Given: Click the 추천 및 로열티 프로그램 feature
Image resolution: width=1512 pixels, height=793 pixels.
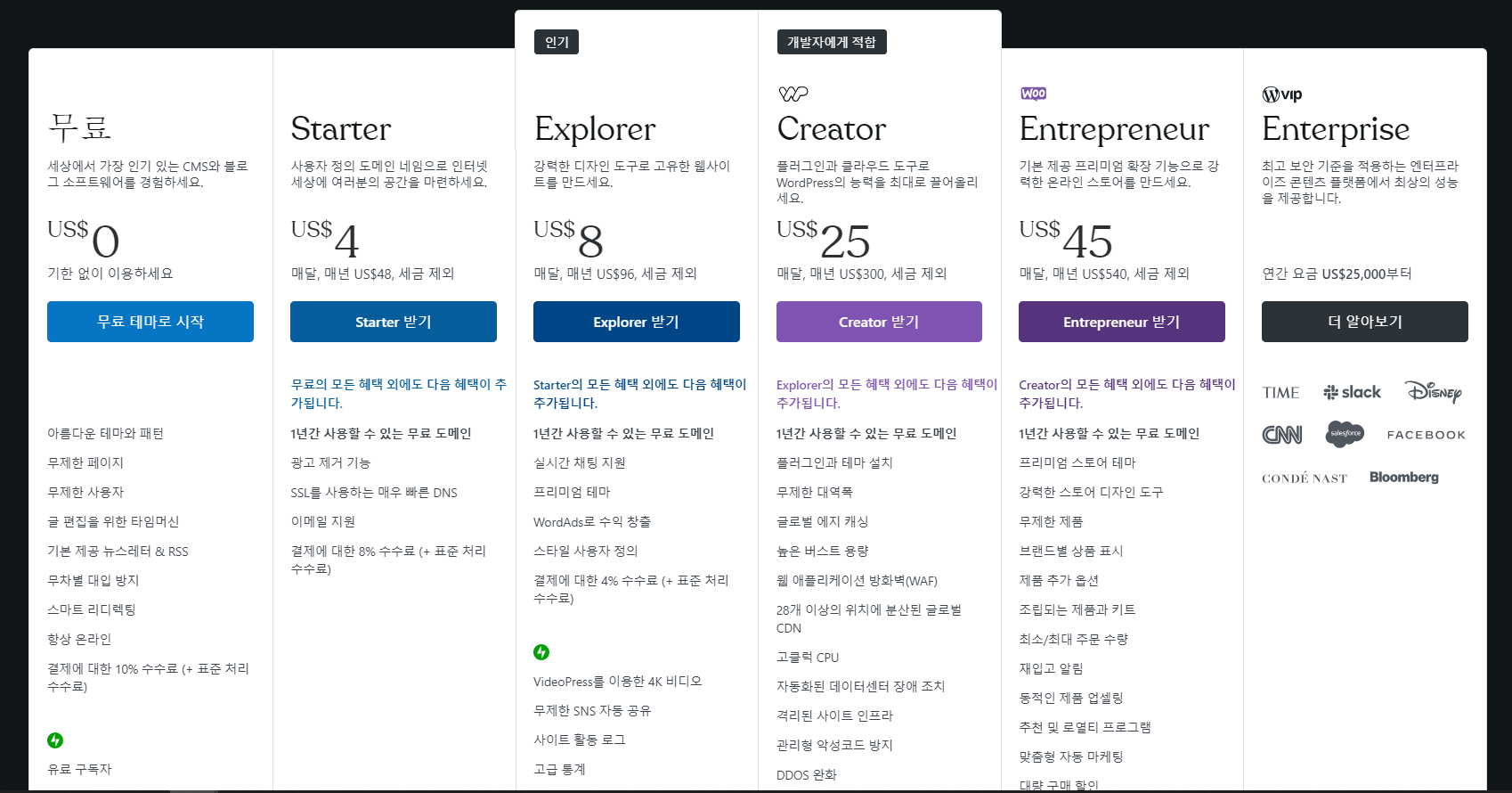Looking at the screenshot, I should [x=1085, y=727].
